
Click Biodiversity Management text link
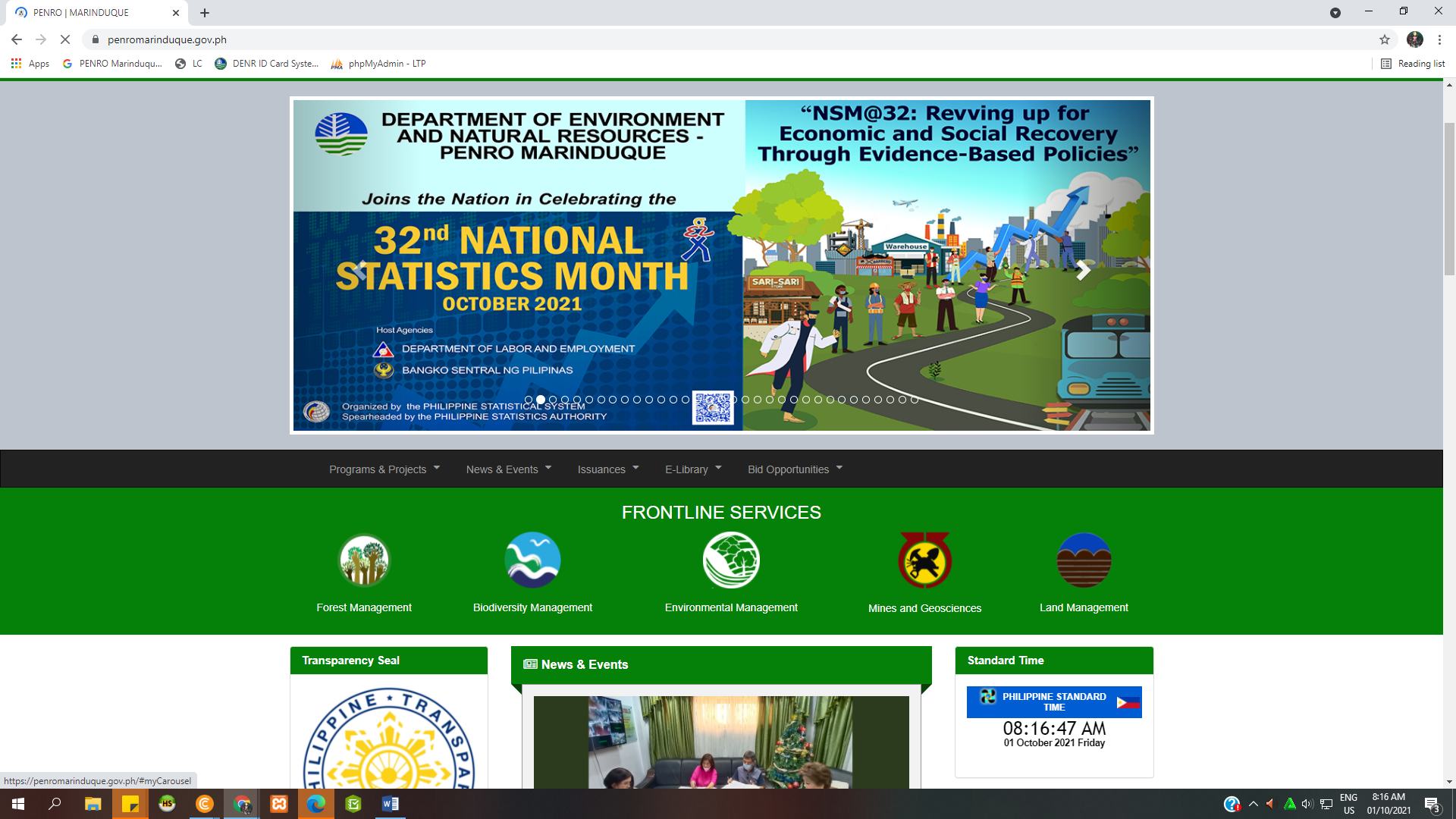pyautogui.click(x=532, y=607)
